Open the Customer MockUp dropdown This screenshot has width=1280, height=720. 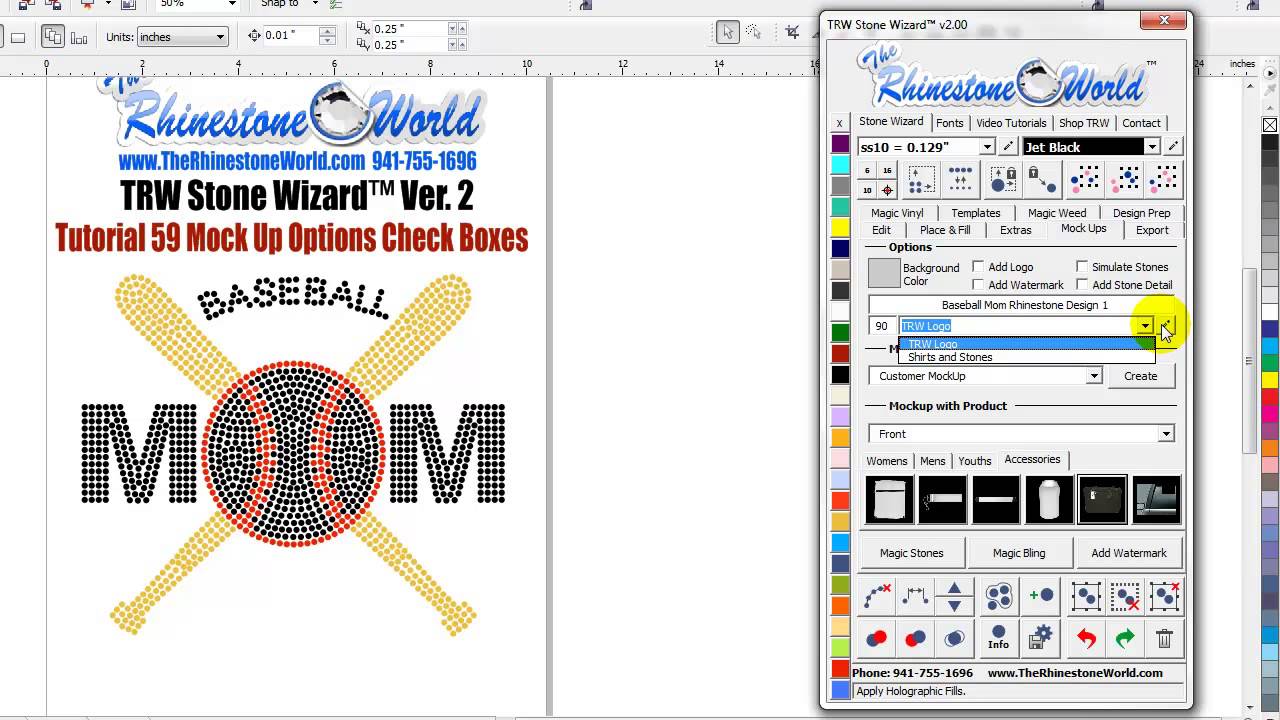1094,376
